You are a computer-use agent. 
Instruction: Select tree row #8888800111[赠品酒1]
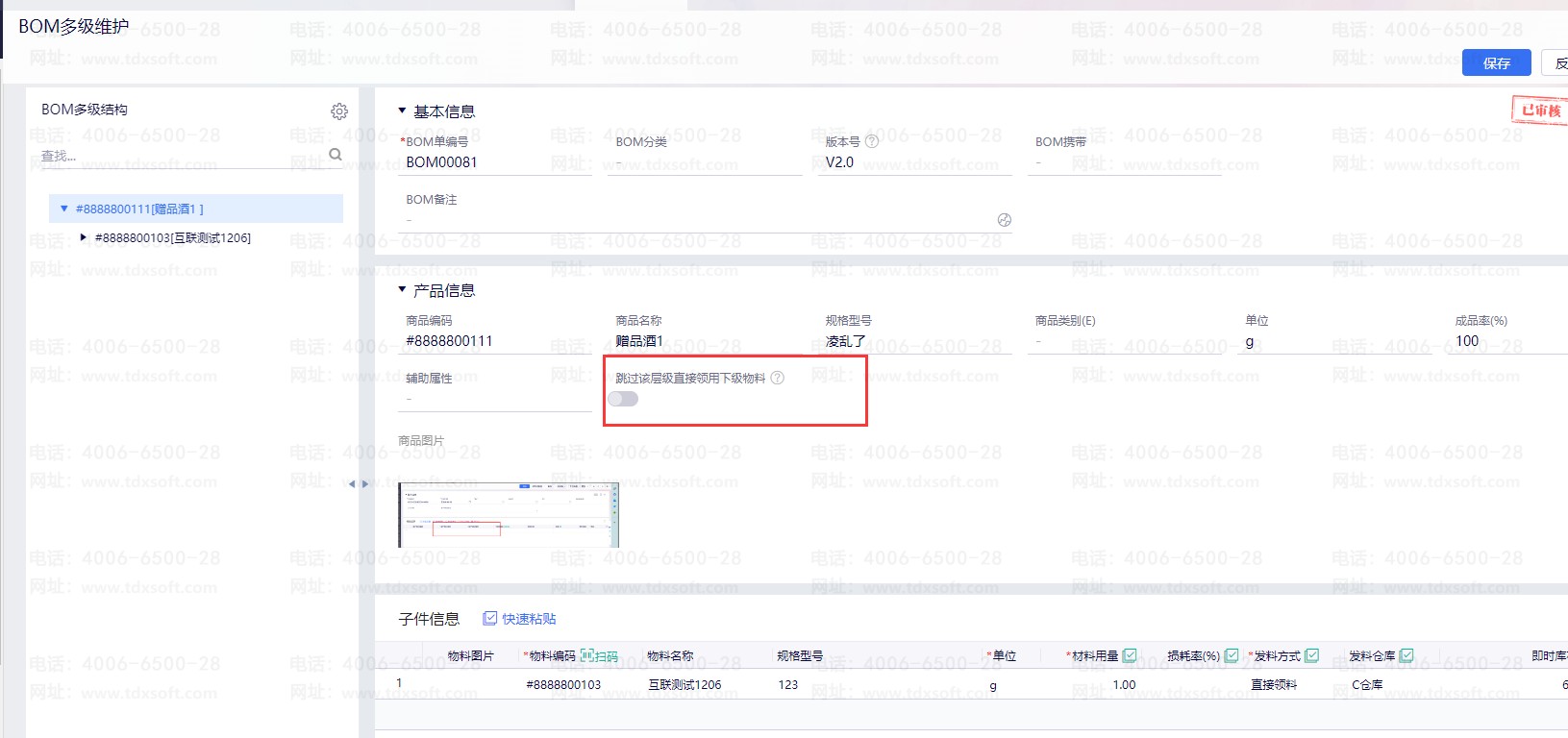196,209
